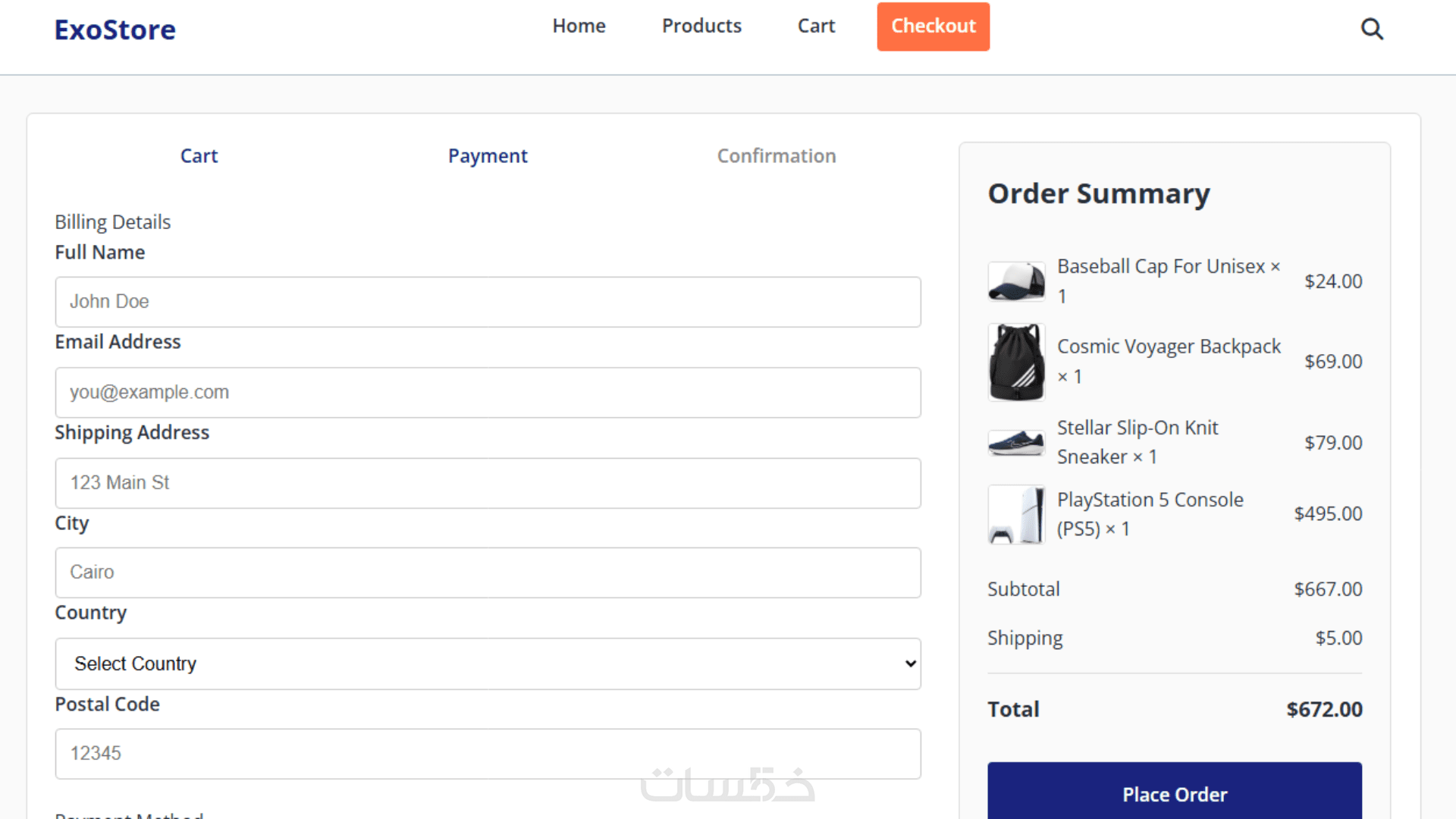Click the Cosmic Voyager Backpack thumbnail
This screenshot has height=819, width=1456.
click(x=1016, y=362)
